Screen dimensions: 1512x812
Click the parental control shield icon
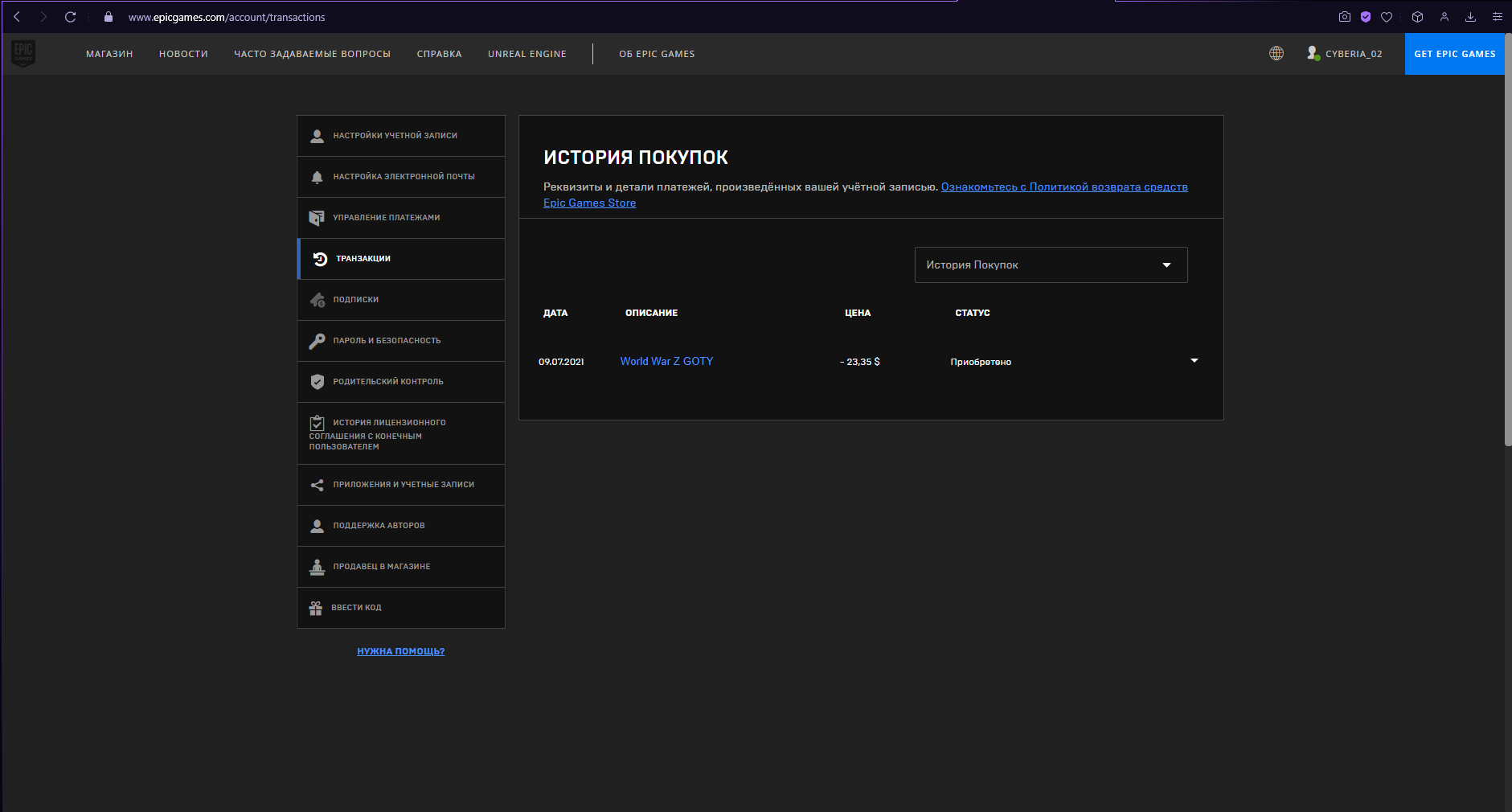(318, 382)
